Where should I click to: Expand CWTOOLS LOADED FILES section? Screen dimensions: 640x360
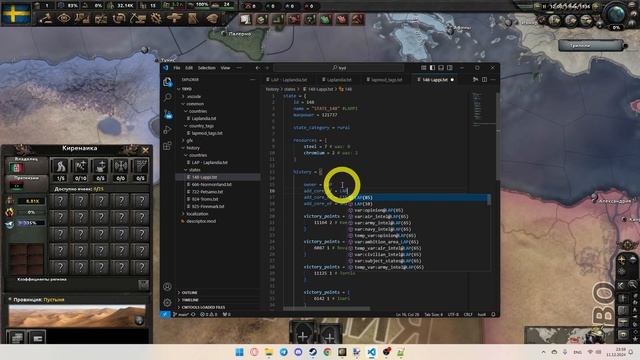click(203, 307)
